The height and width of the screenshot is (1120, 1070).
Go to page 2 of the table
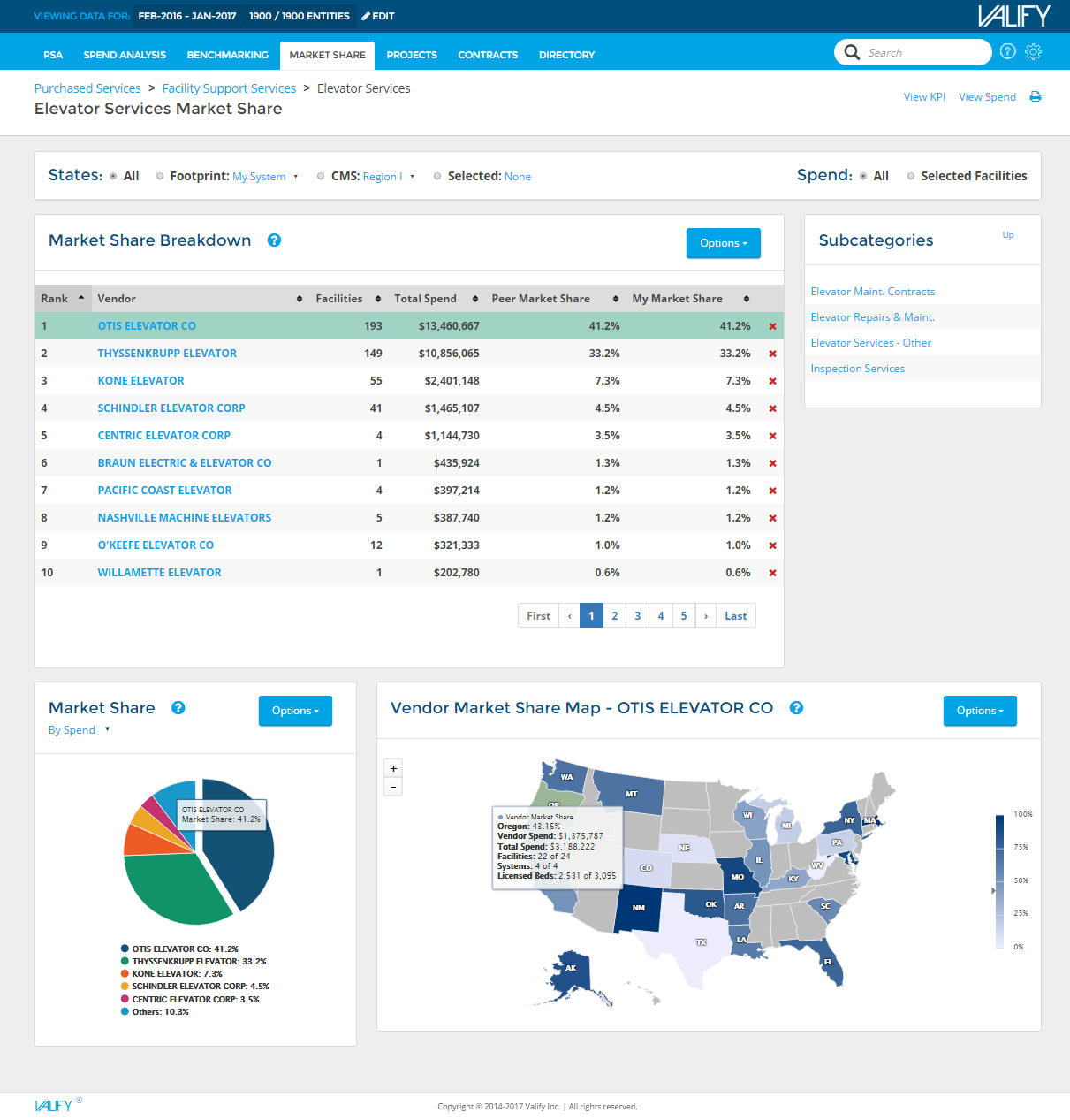(615, 616)
